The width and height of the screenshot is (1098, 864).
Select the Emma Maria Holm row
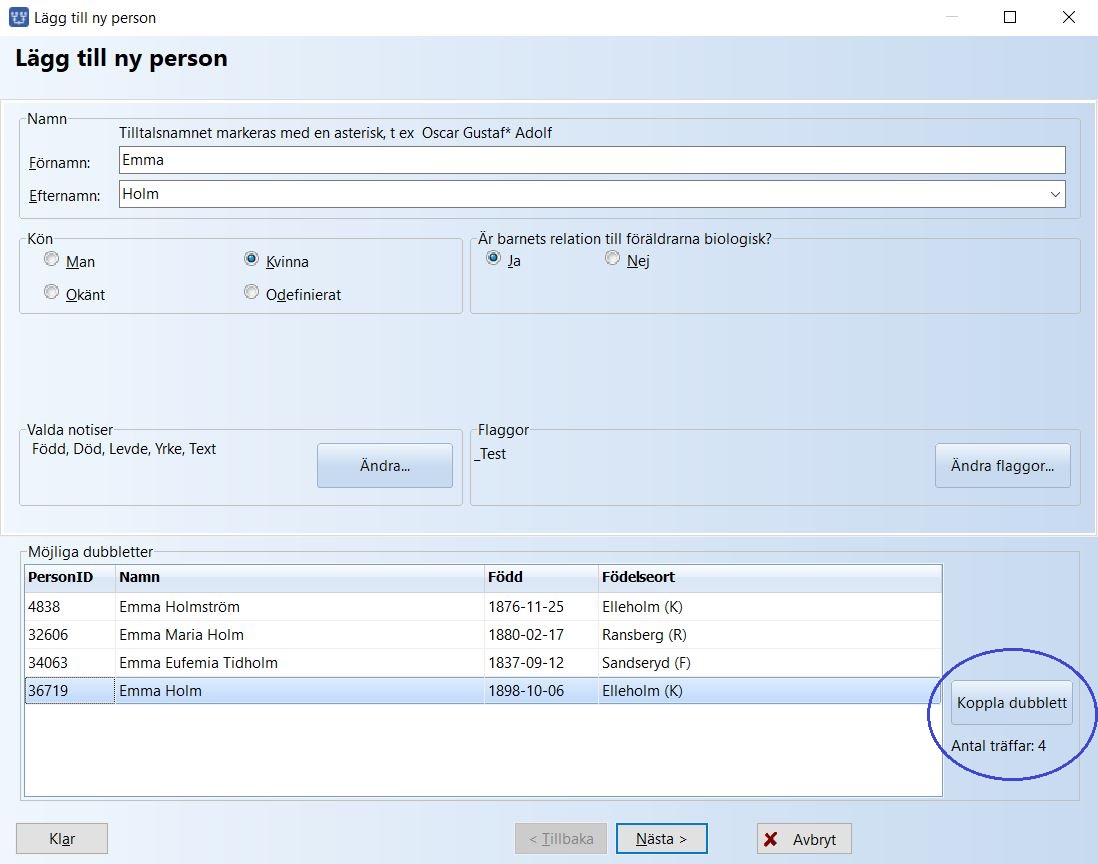pos(483,635)
